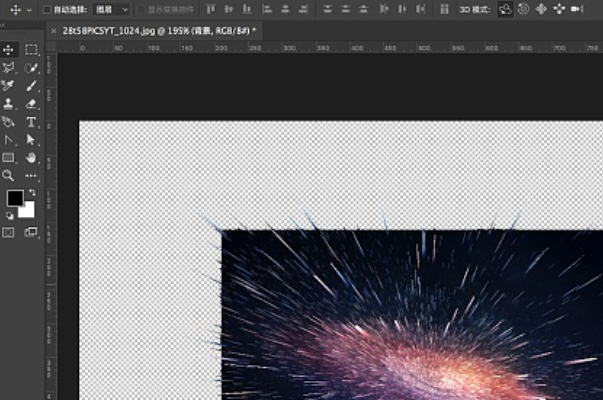Align vertical centers

click(x=228, y=9)
